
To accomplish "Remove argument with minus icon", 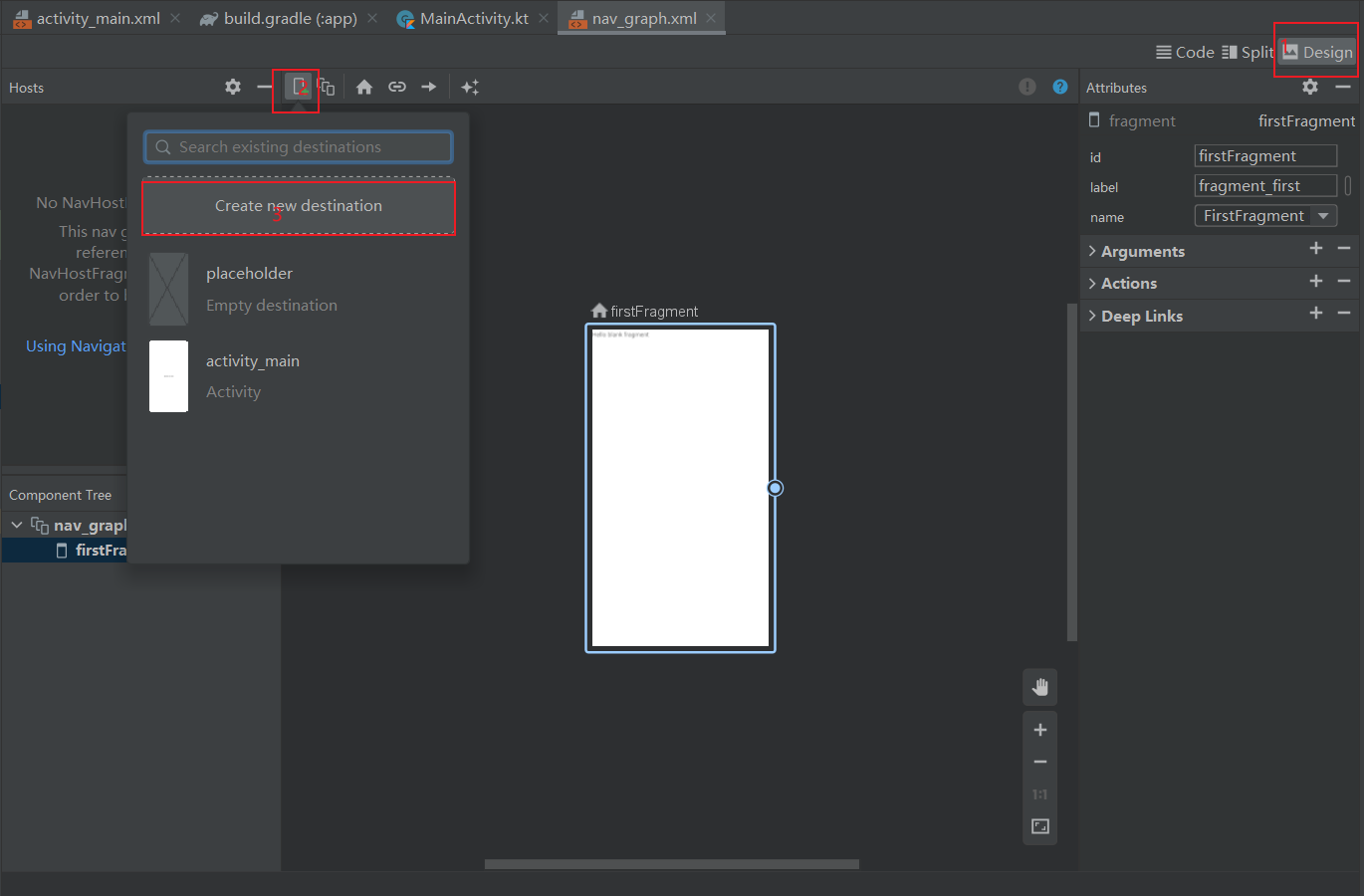I will [x=1344, y=248].
